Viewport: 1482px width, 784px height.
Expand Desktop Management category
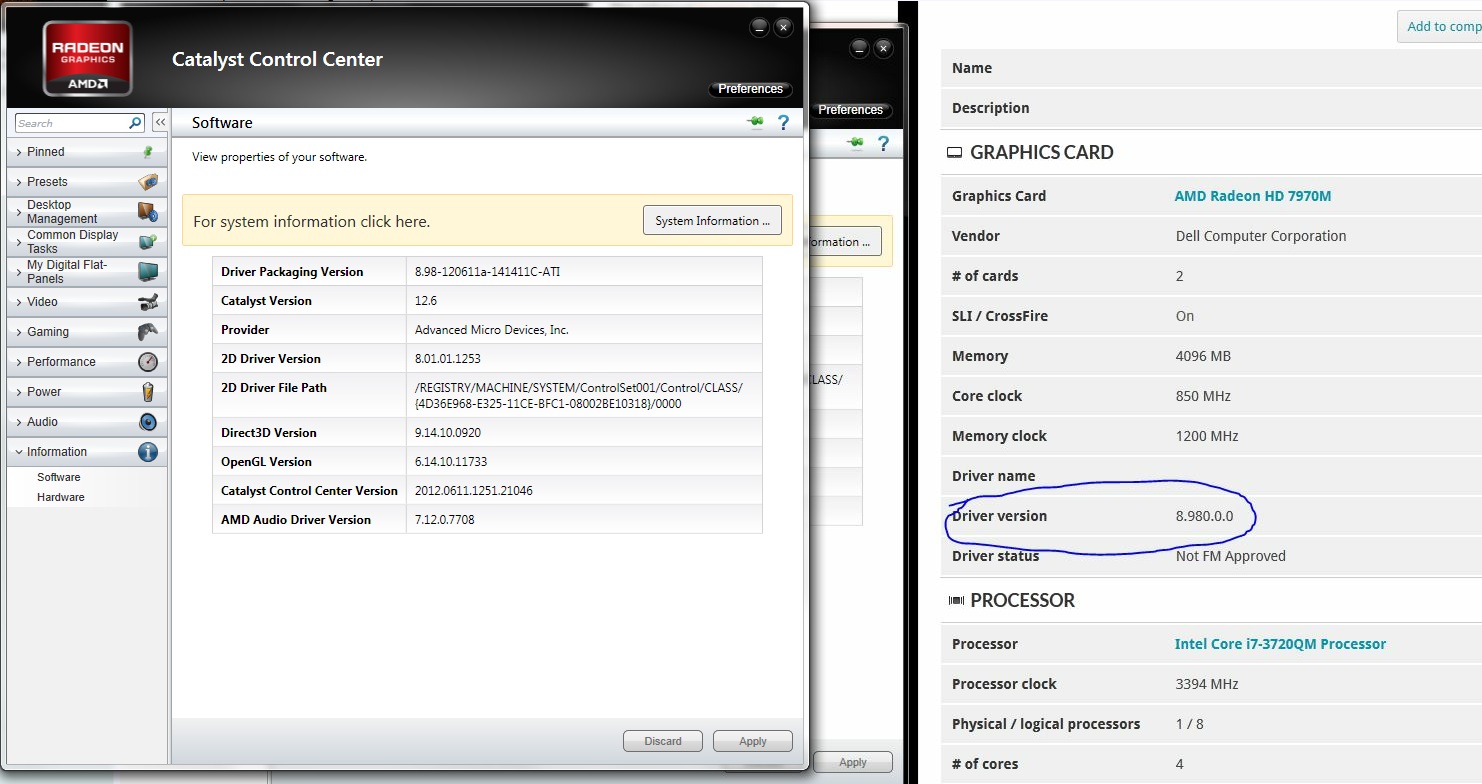62,212
